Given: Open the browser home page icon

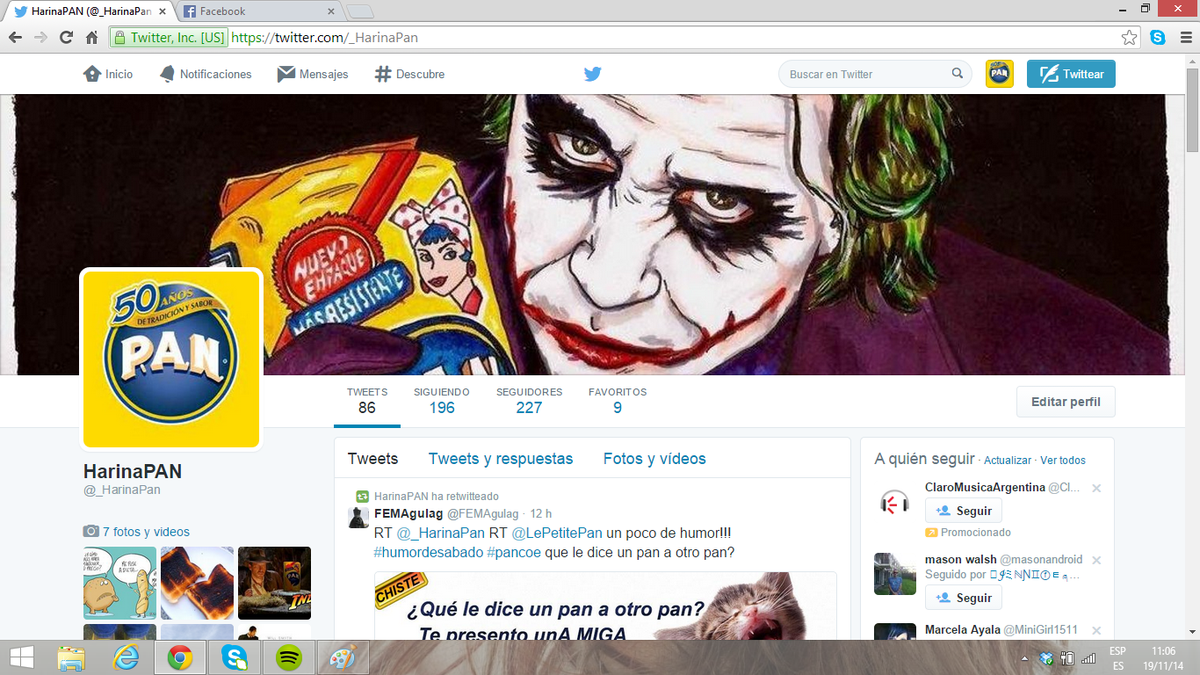Looking at the screenshot, I should pyautogui.click(x=92, y=38).
